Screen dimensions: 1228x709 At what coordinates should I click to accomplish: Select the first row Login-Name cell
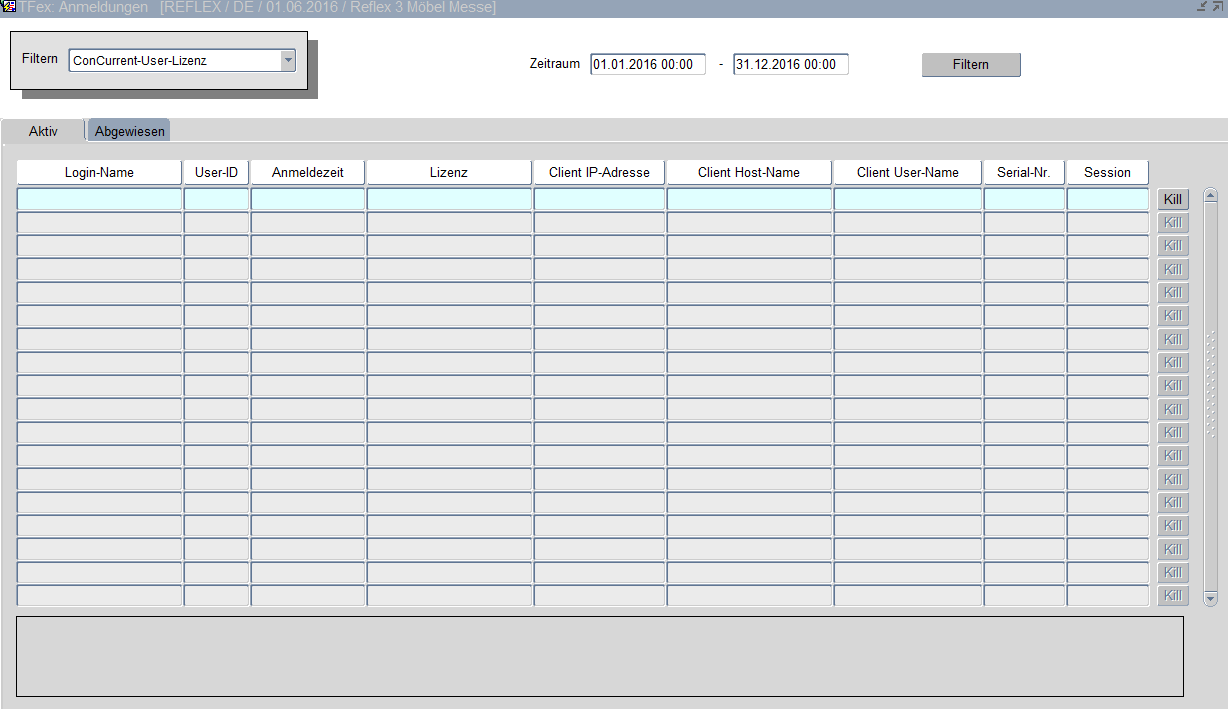point(99,199)
